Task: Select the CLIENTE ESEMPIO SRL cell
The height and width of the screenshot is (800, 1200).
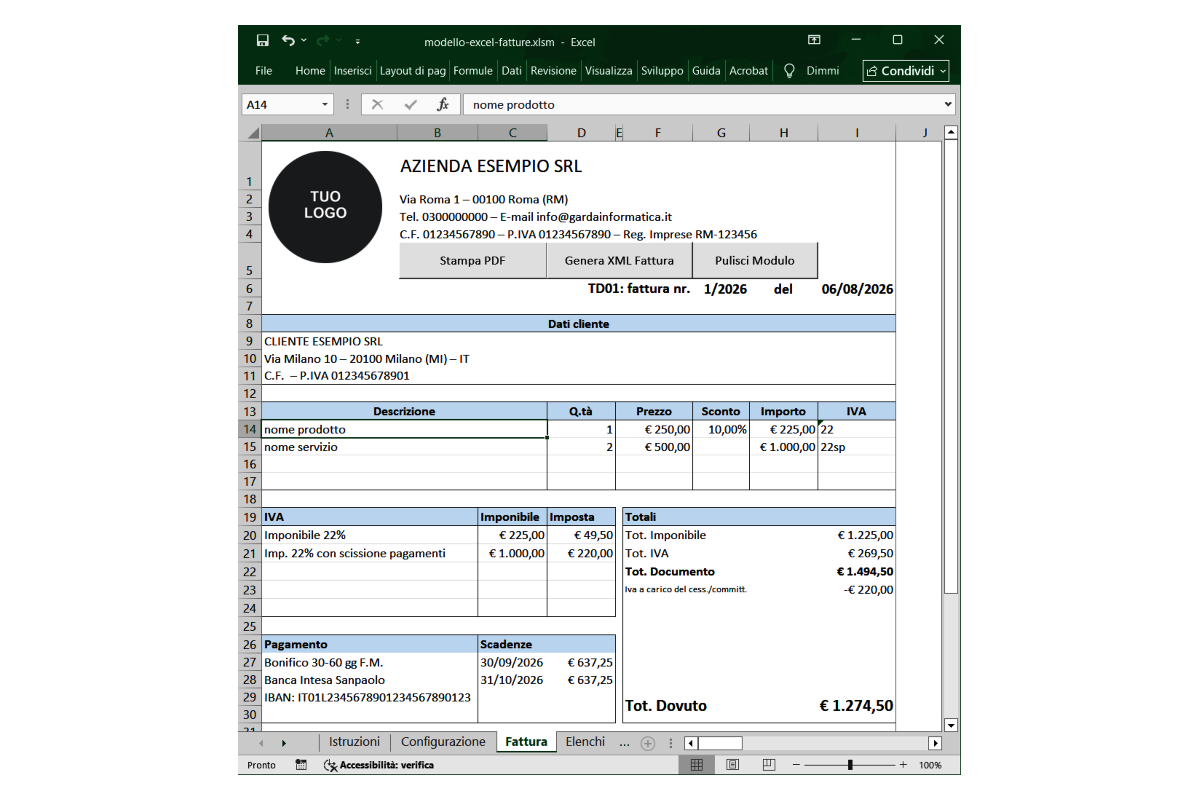Action: pos(578,341)
